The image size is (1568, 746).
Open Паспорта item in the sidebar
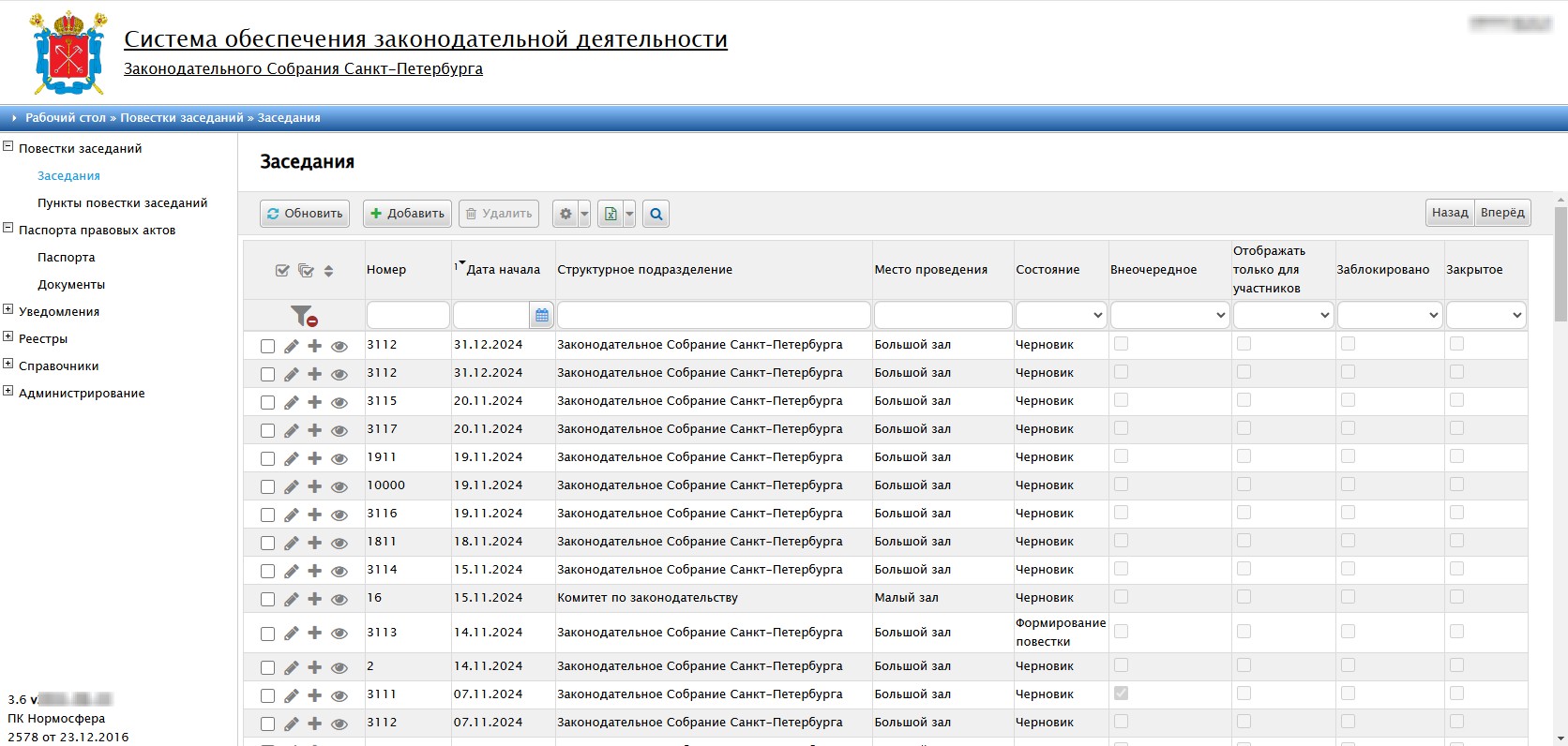[x=67, y=258]
